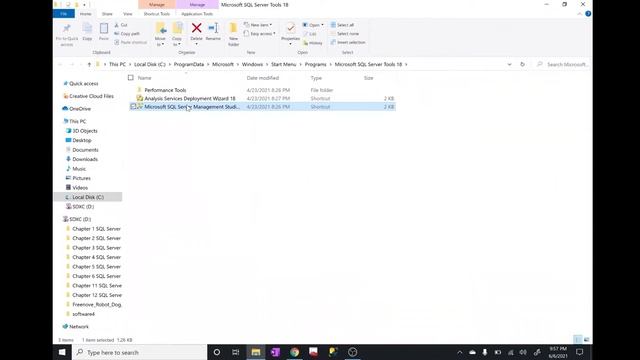
Task: Switch to the Home tab
Action: pyautogui.click(x=85, y=14)
